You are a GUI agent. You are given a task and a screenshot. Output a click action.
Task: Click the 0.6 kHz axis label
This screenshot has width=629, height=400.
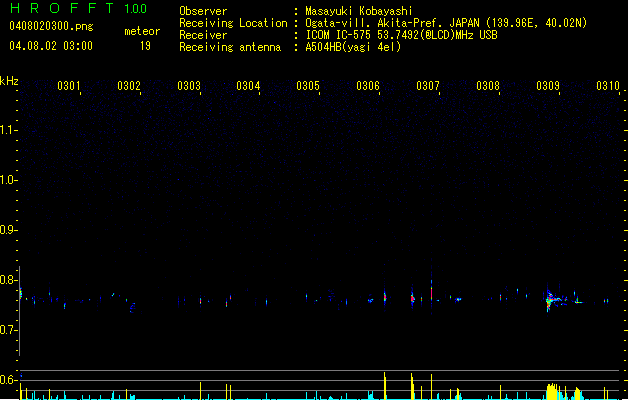[x=8, y=380]
